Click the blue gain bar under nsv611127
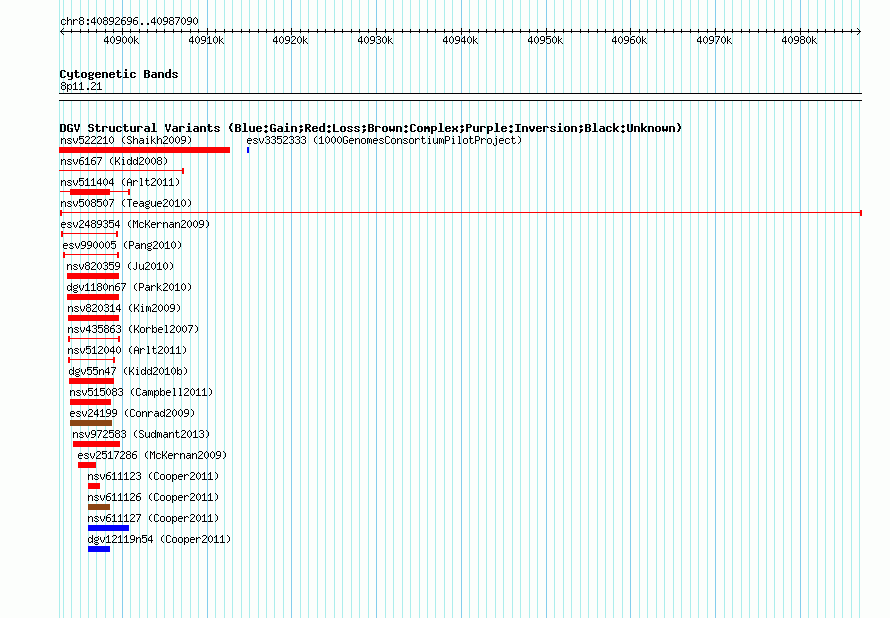Image resolution: width=890 pixels, height=618 pixels. pos(108,528)
